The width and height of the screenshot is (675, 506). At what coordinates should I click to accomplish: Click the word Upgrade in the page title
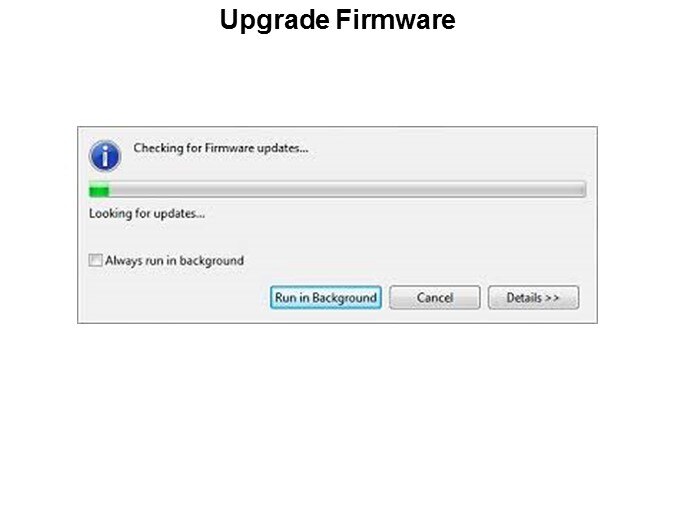[274, 21]
